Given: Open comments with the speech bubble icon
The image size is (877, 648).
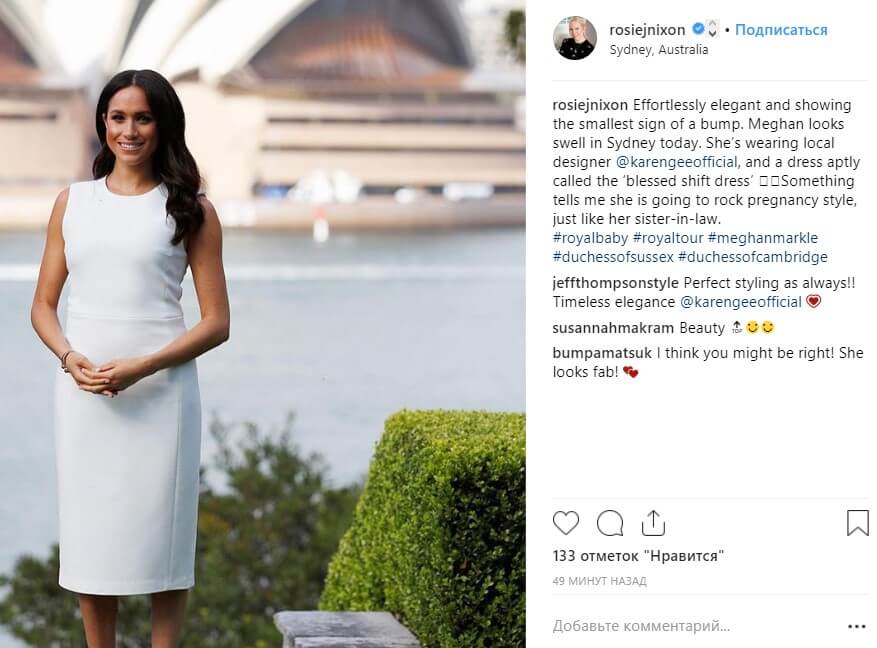Looking at the screenshot, I should 610,523.
